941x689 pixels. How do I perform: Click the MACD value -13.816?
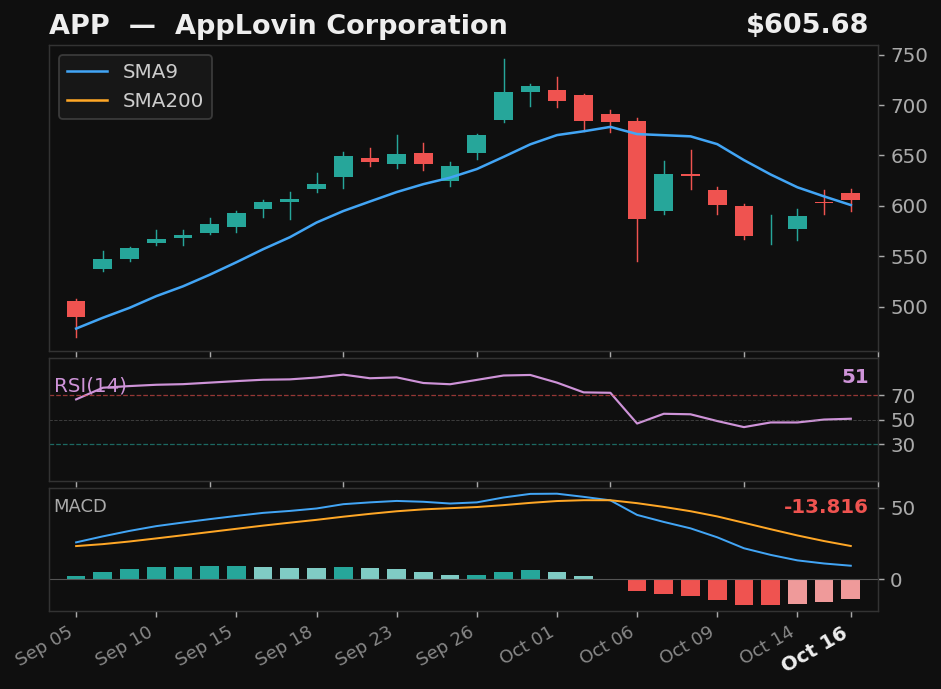point(825,507)
